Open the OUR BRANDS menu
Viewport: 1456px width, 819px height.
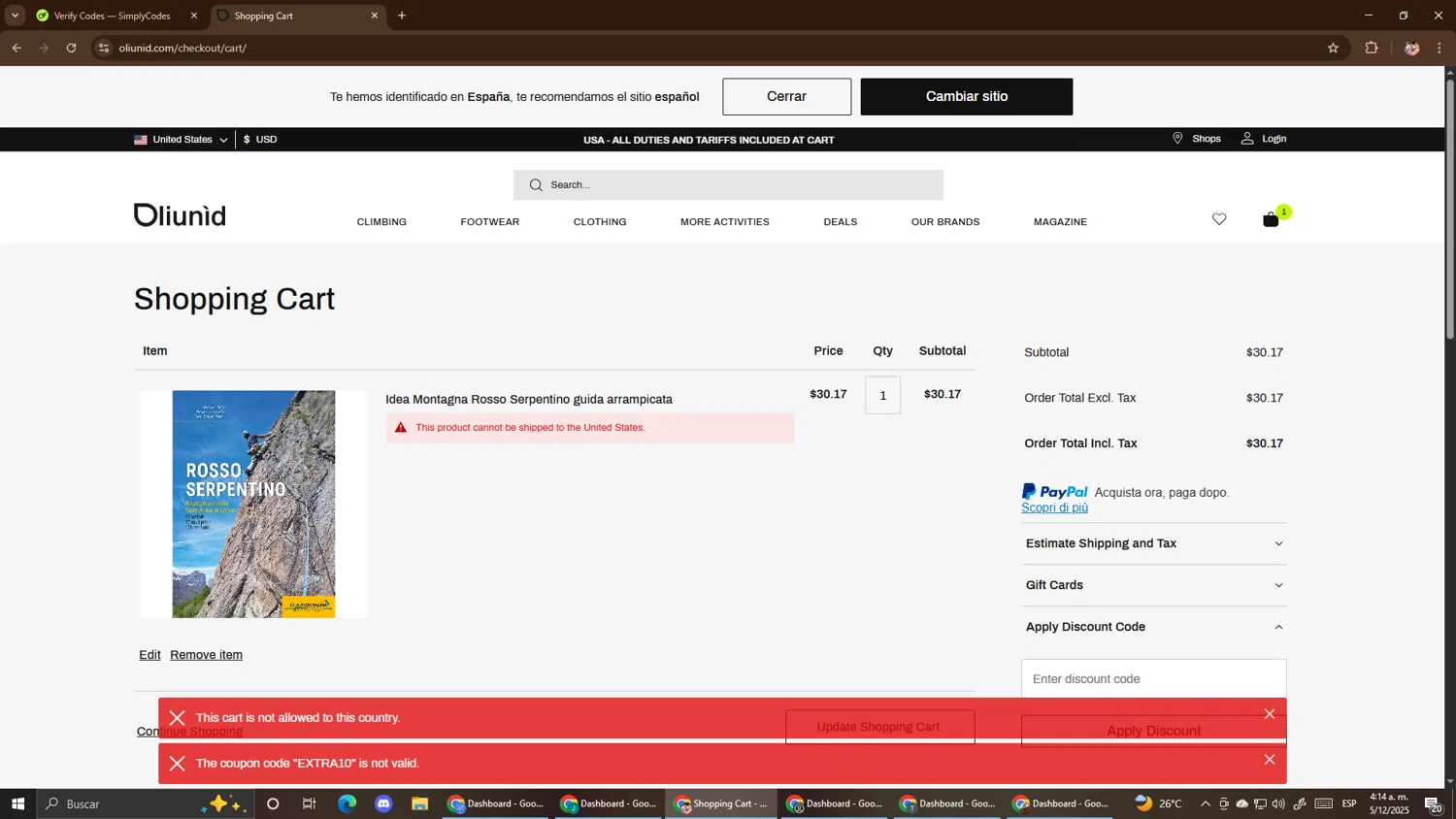click(x=945, y=222)
